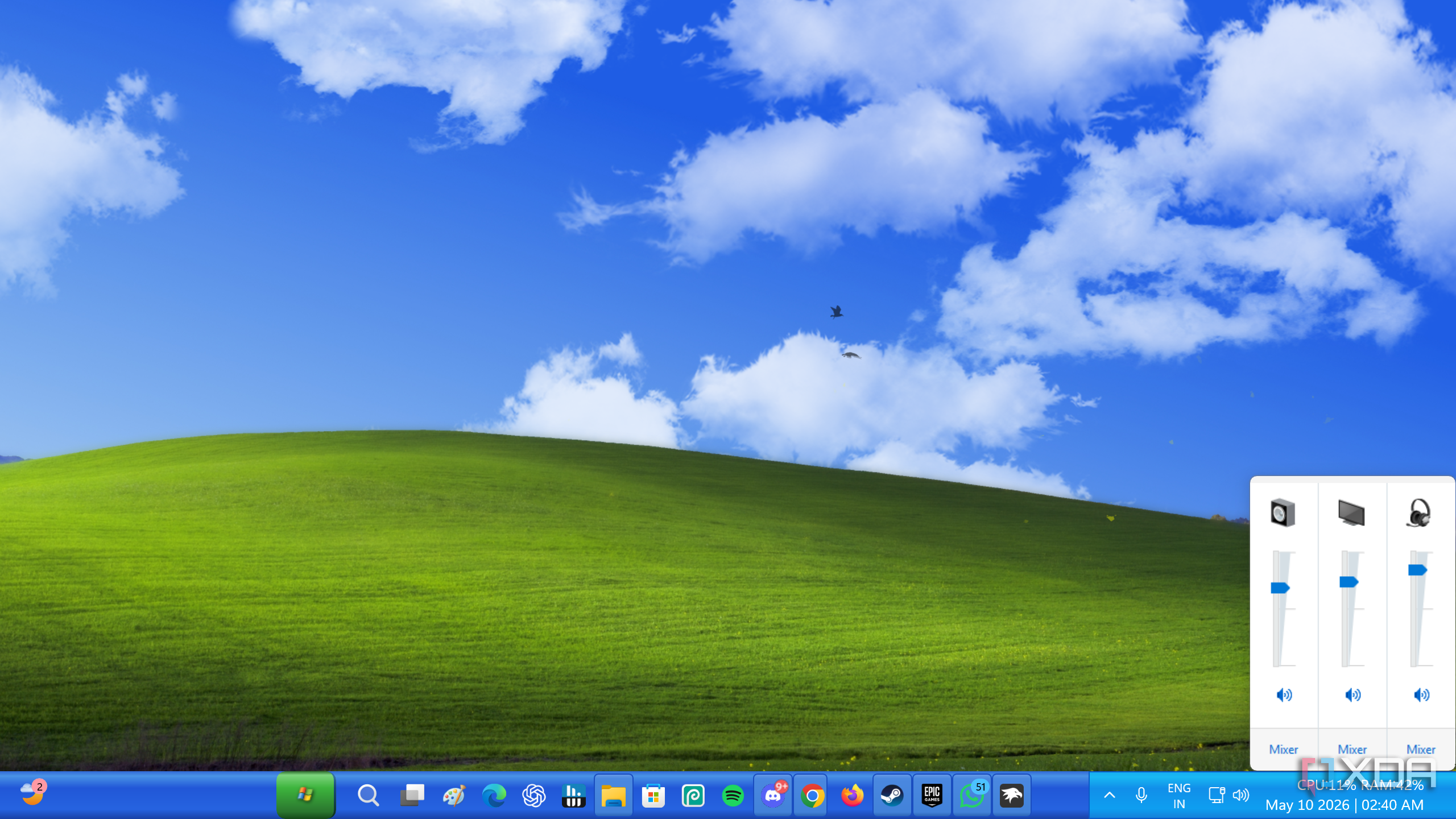Open File Explorer from taskbar

coord(613,795)
